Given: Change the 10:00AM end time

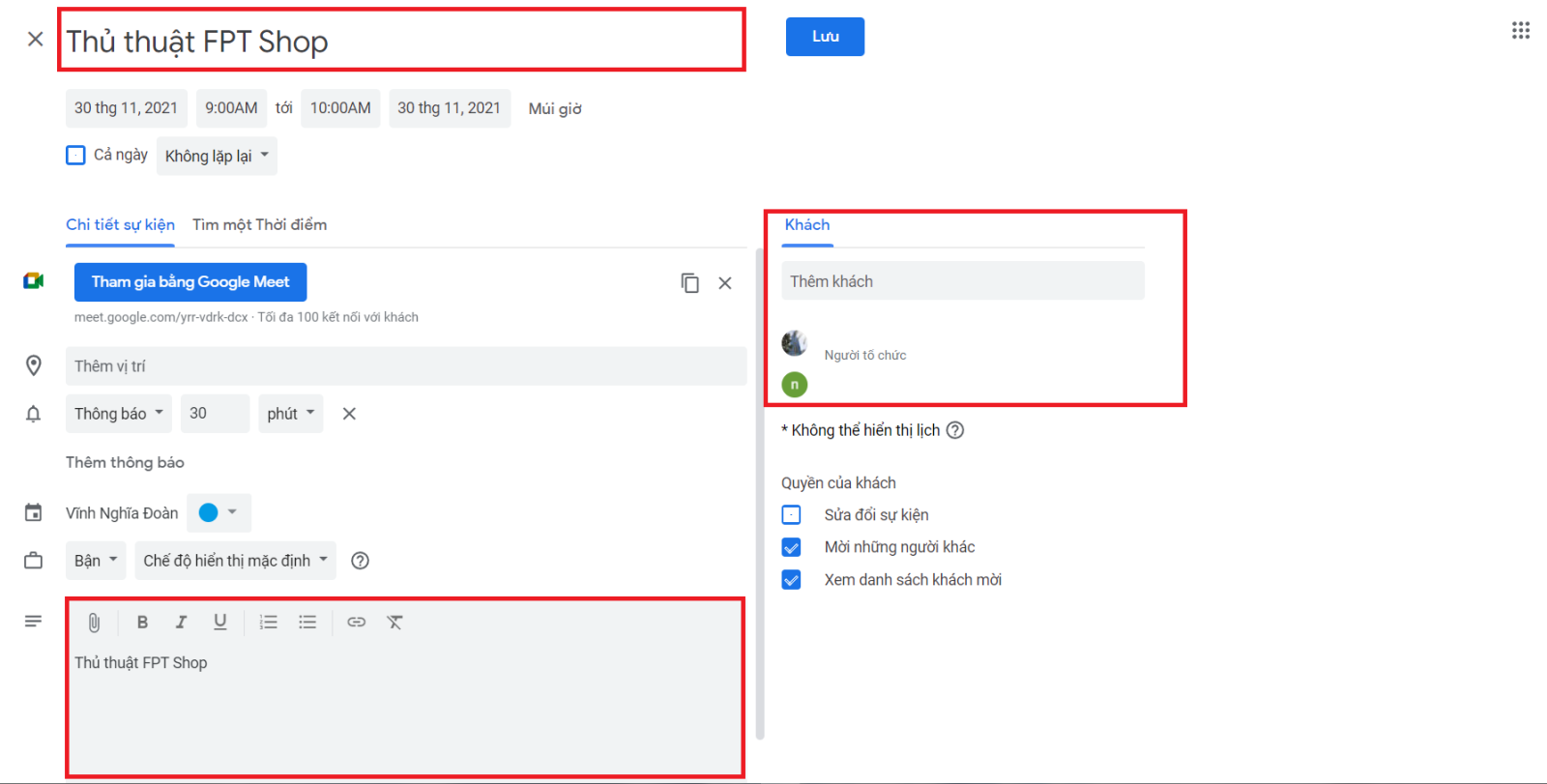Looking at the screenshot, I should (x=340, y=108).
